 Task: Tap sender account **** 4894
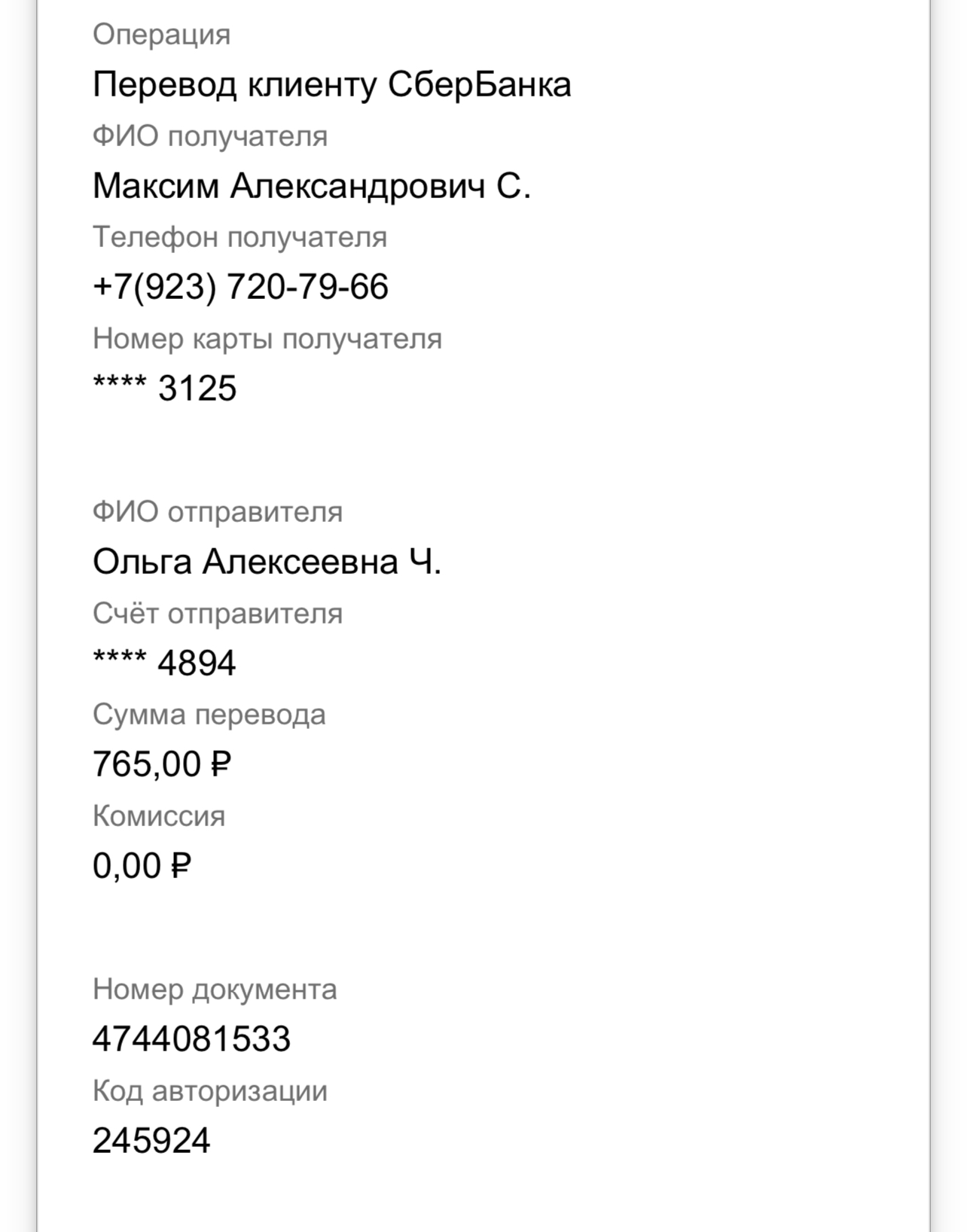point(165,663)
